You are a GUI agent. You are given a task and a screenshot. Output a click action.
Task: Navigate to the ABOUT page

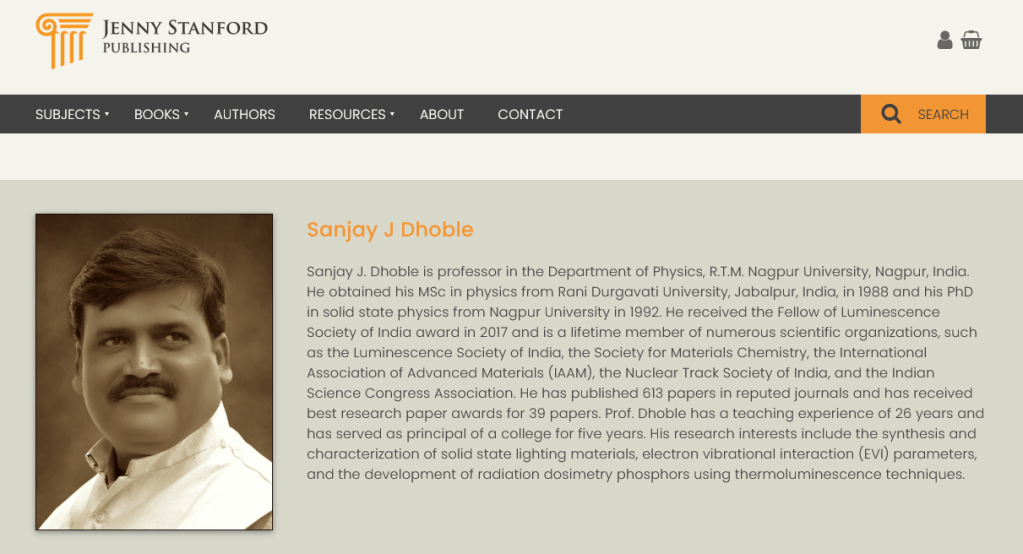pyautogui.click(x=441, y=114)
